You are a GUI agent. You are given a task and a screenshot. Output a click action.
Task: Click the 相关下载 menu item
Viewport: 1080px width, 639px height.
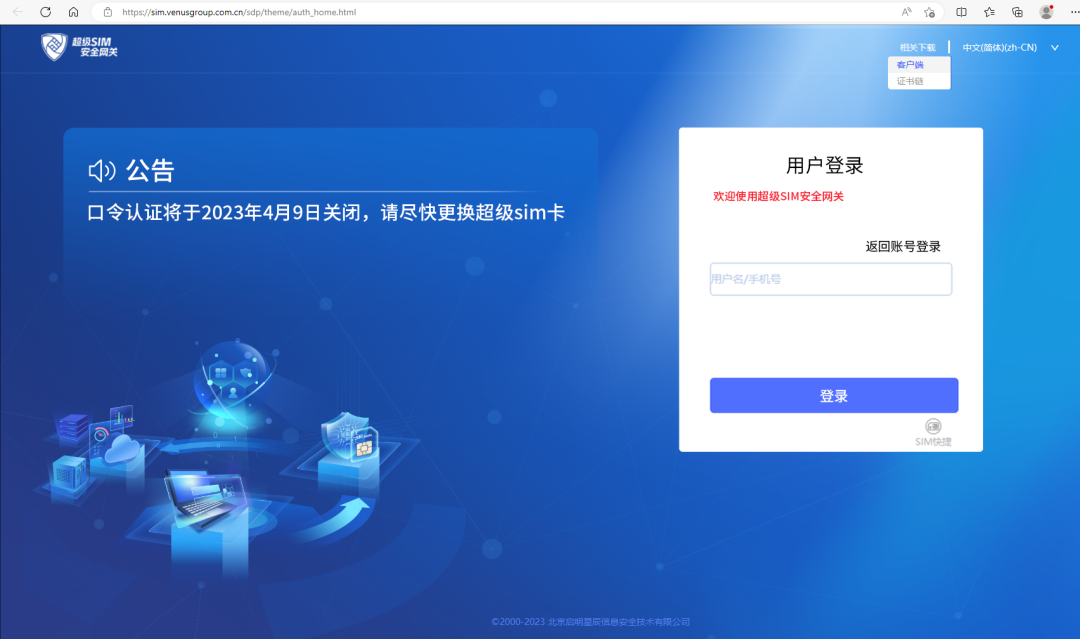pos(917,47)
